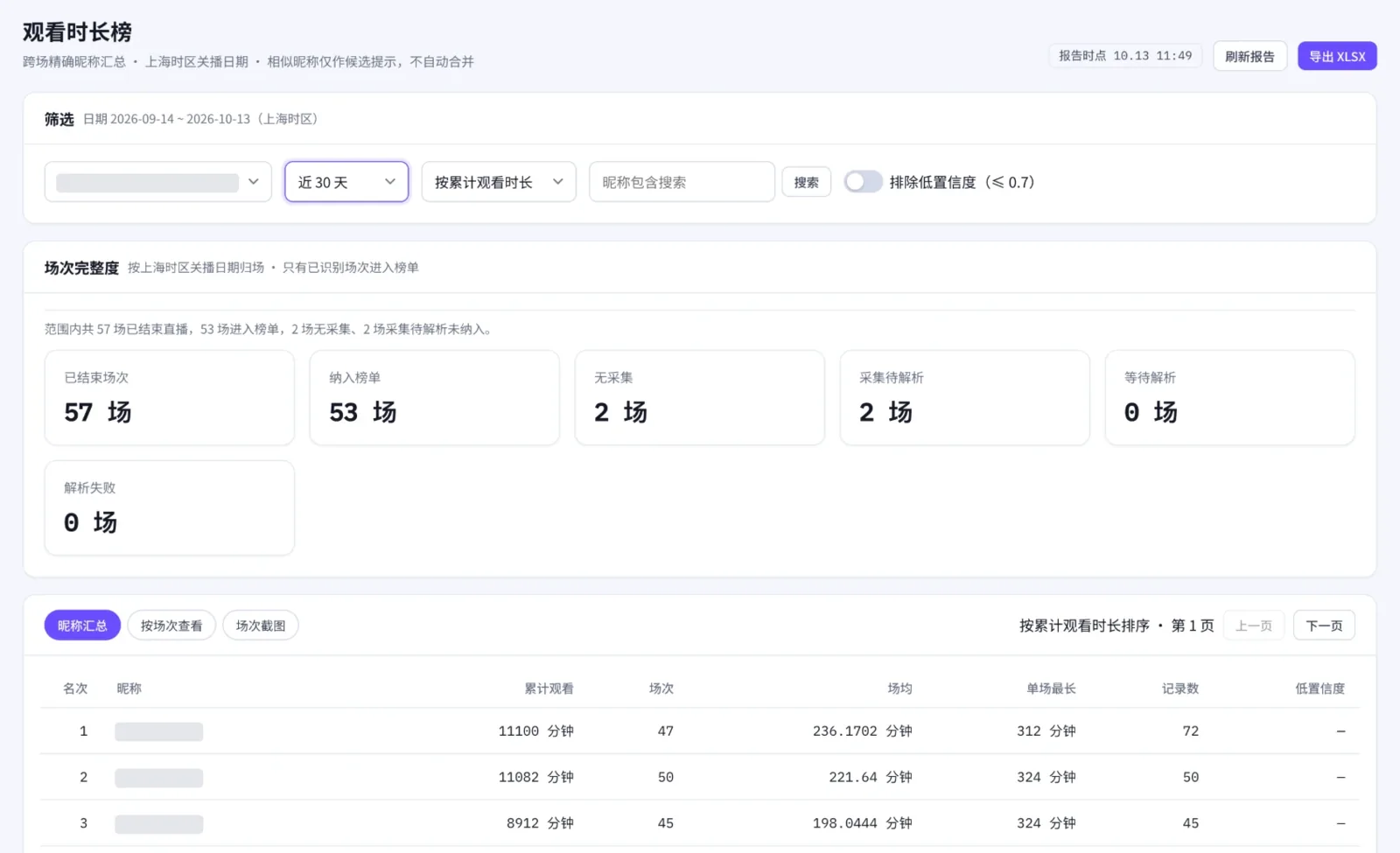The height and width of the screenshot is (853, 1400).
Task: Click the 312 分钟 longest session cell
Action: coord(1046,731)
